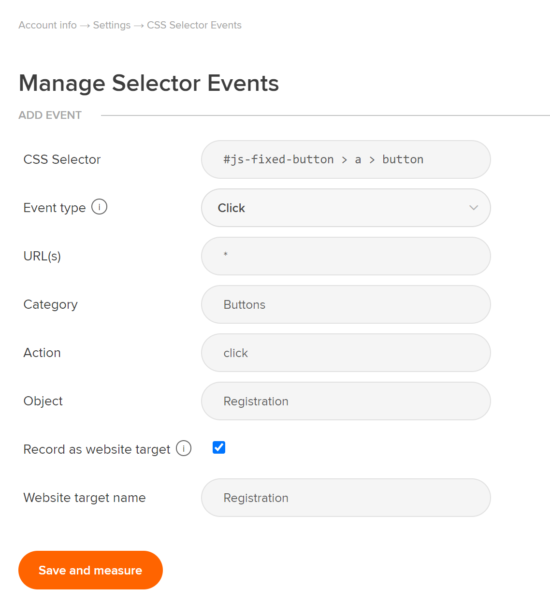
Task: Save the event with Save and measure
Action: point(91,570)
